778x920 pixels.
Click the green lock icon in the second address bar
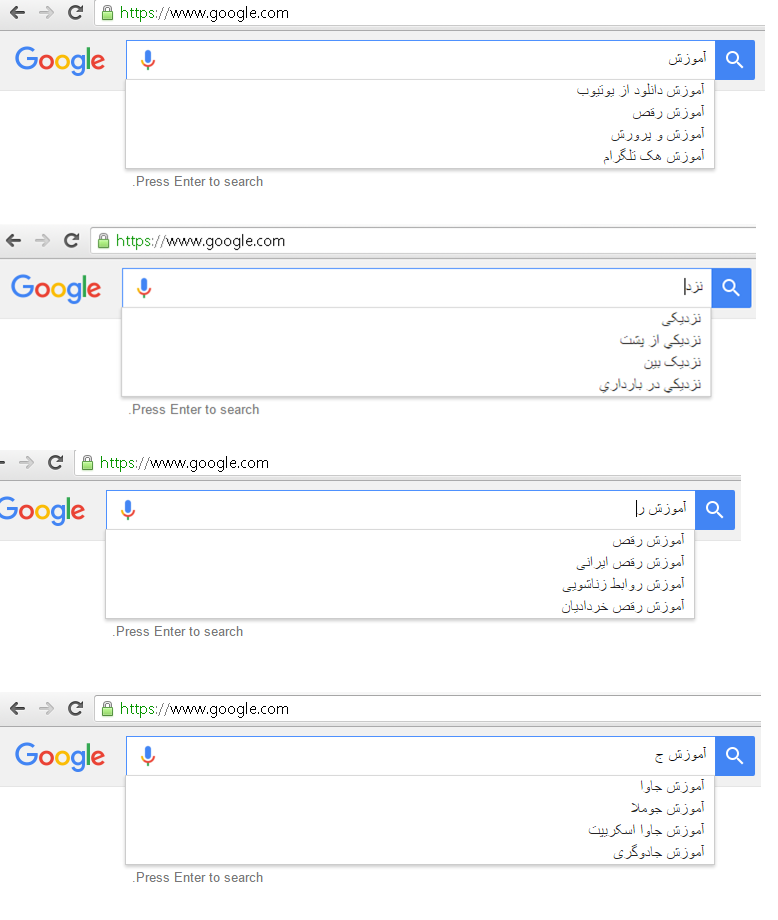pyautogui.click(x=103, y=241)
